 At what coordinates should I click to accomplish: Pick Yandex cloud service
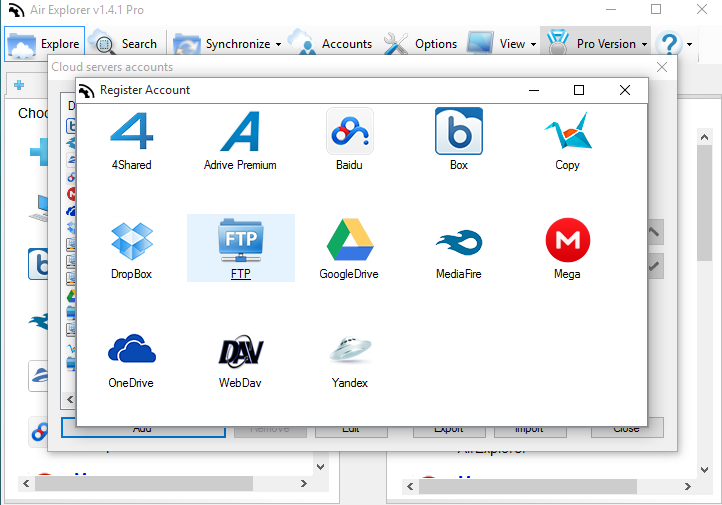click(x=349, y=361)
